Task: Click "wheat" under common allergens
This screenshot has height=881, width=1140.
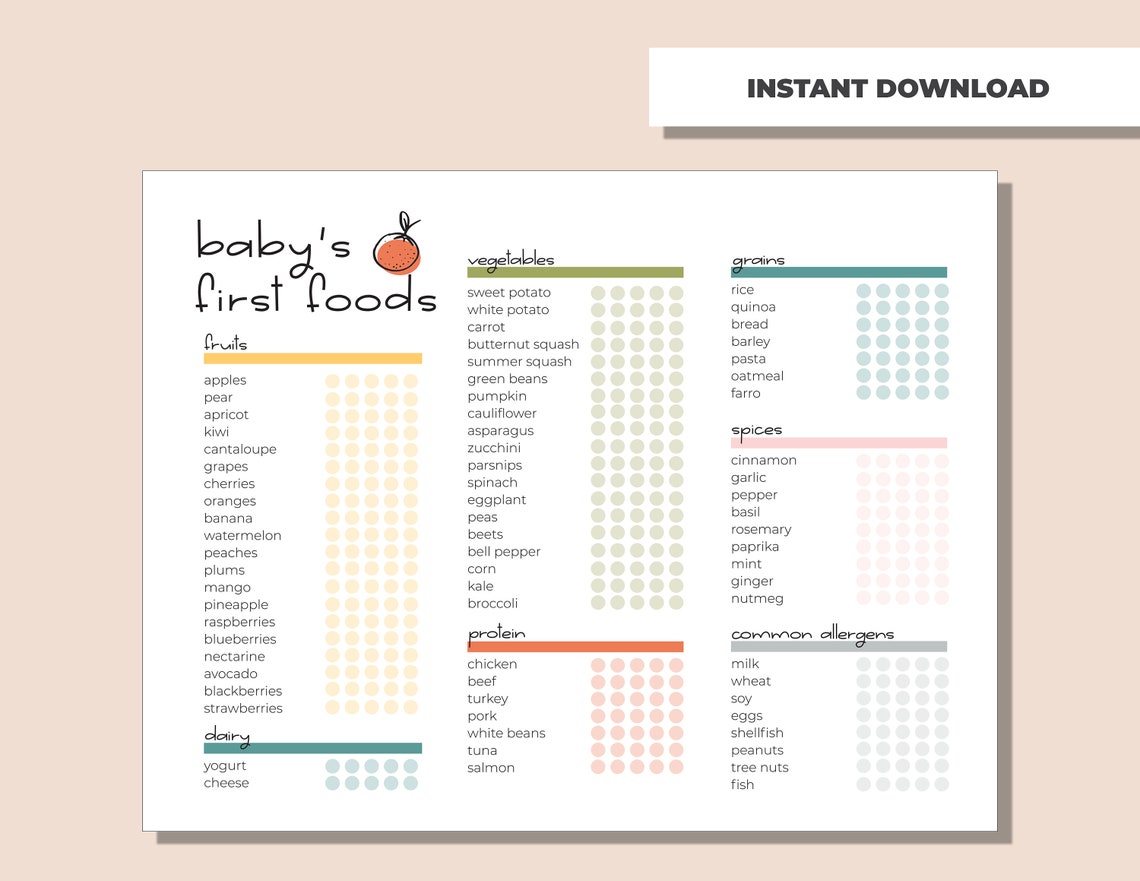Action: tap(750, 681)
